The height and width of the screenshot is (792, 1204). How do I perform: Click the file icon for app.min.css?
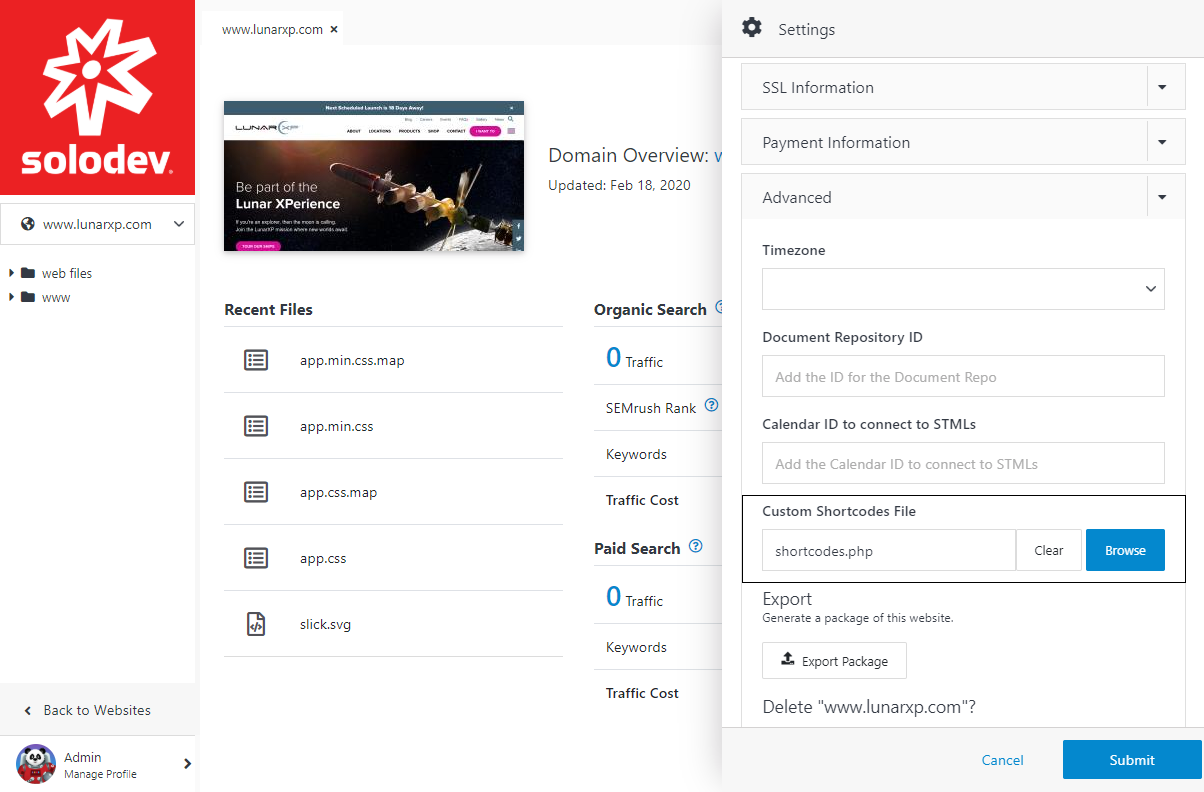[x=256, y=426]
